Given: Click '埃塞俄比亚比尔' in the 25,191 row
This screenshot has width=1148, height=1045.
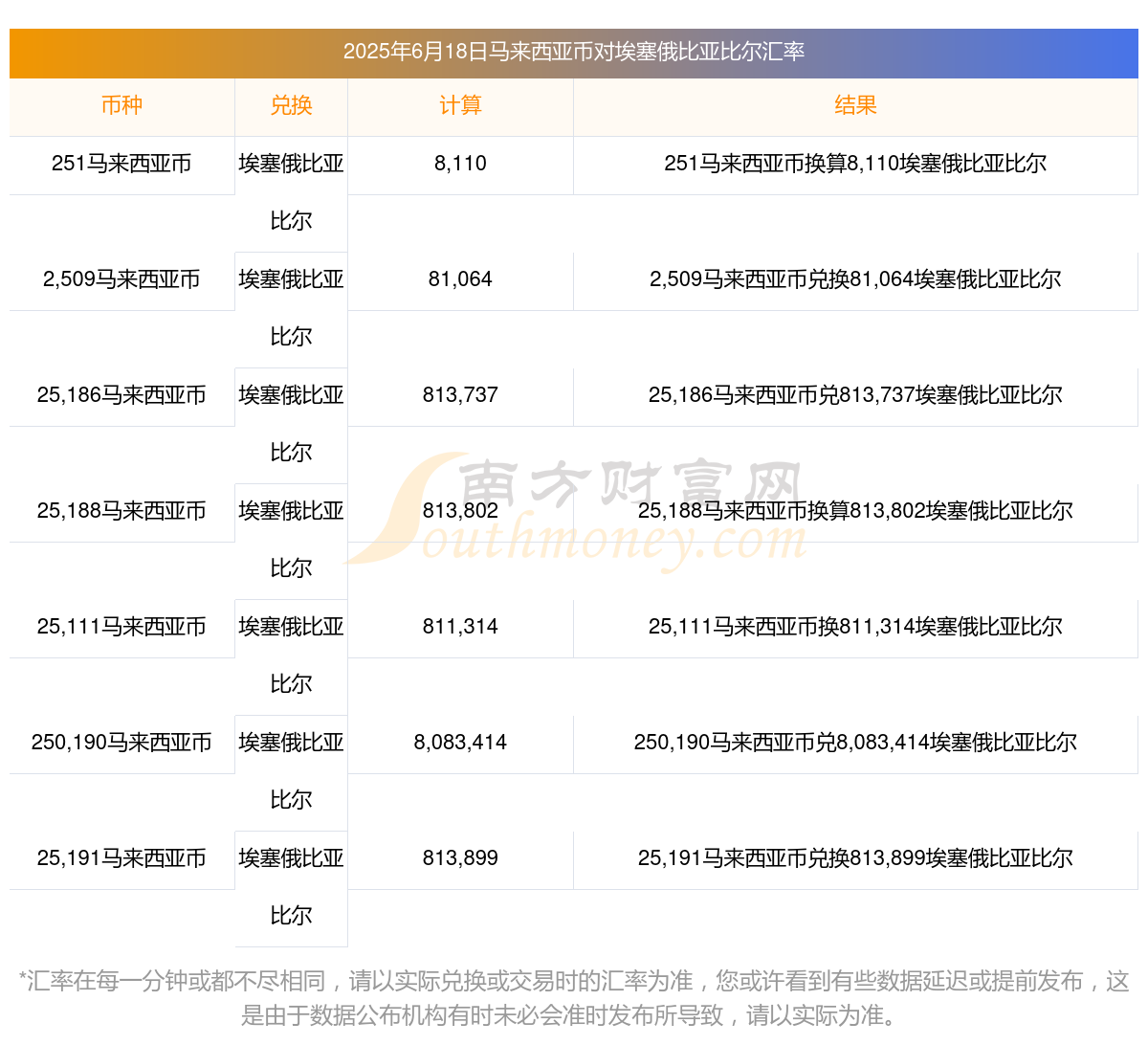Looking at the screenshot, I should 291,887.
